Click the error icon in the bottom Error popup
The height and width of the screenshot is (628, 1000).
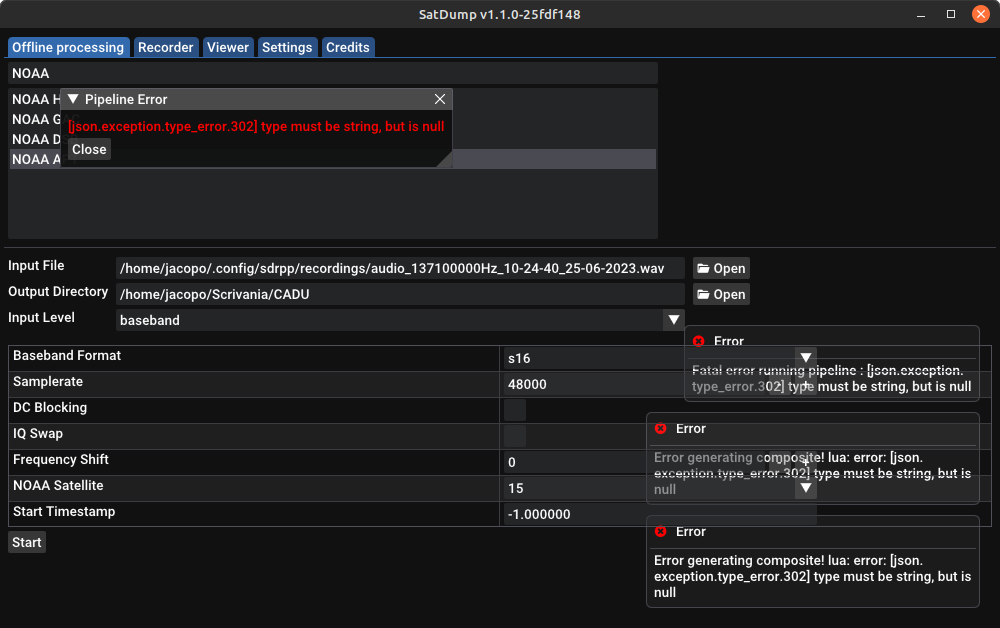659,532
